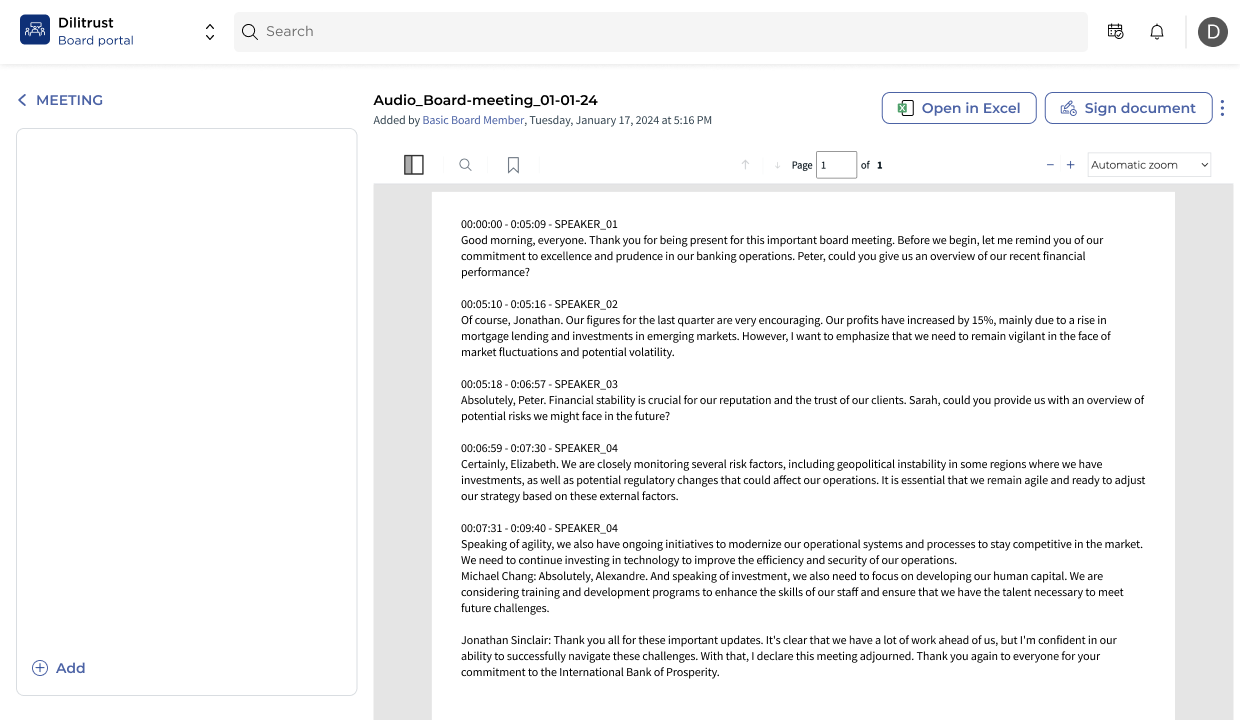
Task: Click the document title Audio_Board-meeting_01-01-24
Action: pos(485,100)
